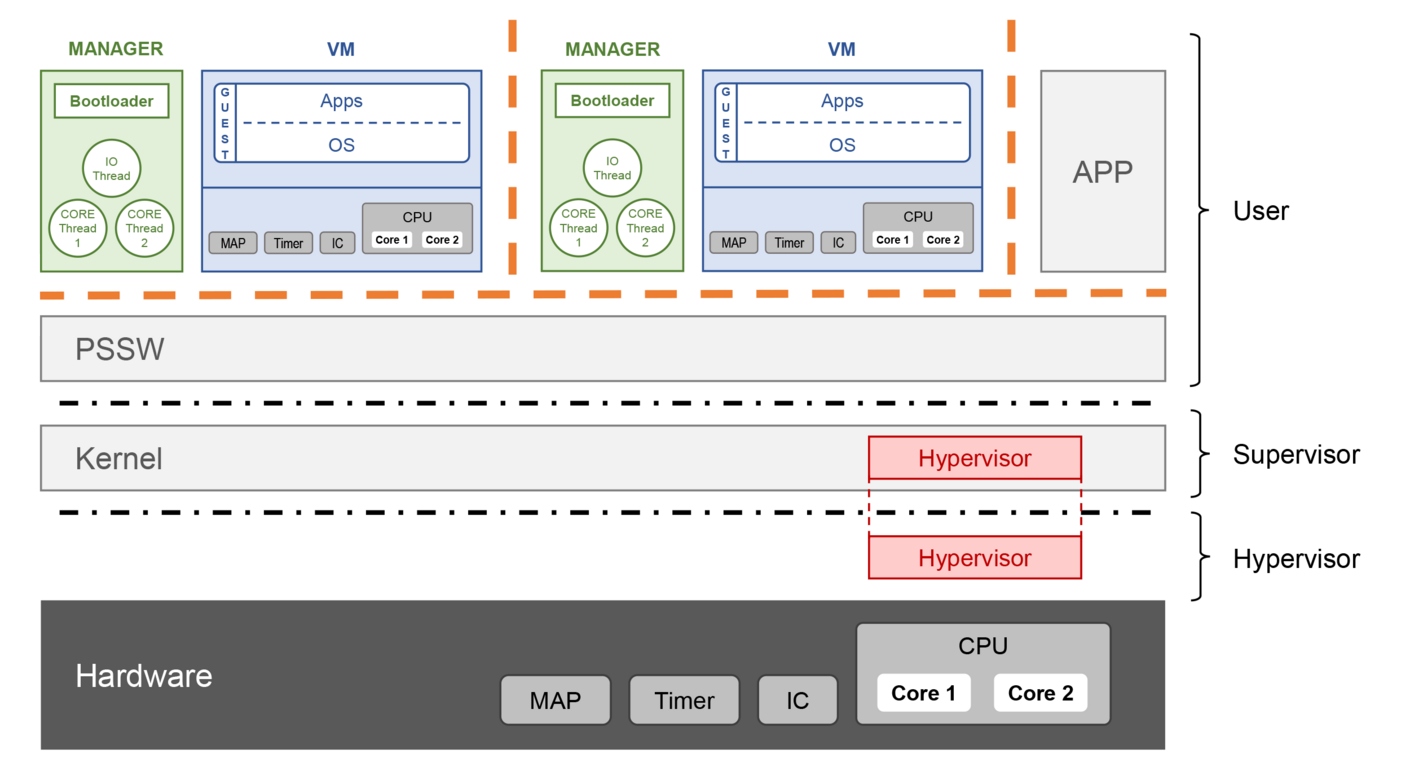Select the IC block in the second VM
The image size is (1410, 771).
(838, 242)
